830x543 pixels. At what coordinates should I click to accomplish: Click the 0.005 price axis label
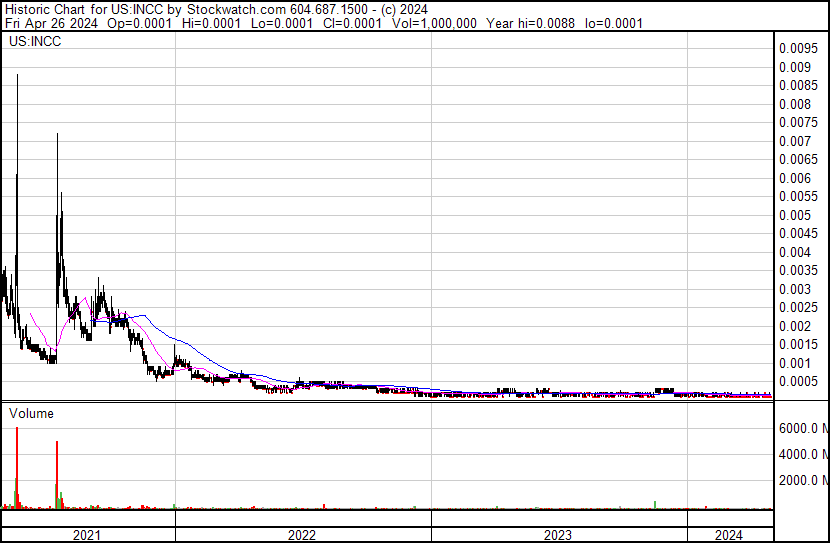pyautogui.click(x=795, y=215)
